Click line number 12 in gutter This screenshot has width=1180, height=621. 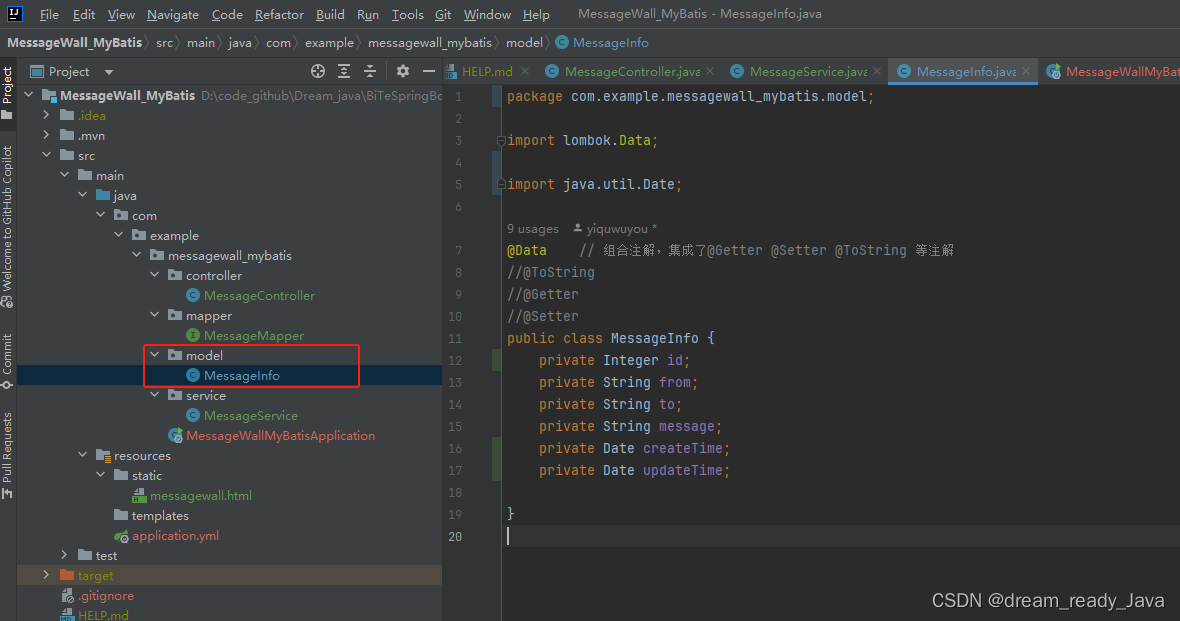455,361
